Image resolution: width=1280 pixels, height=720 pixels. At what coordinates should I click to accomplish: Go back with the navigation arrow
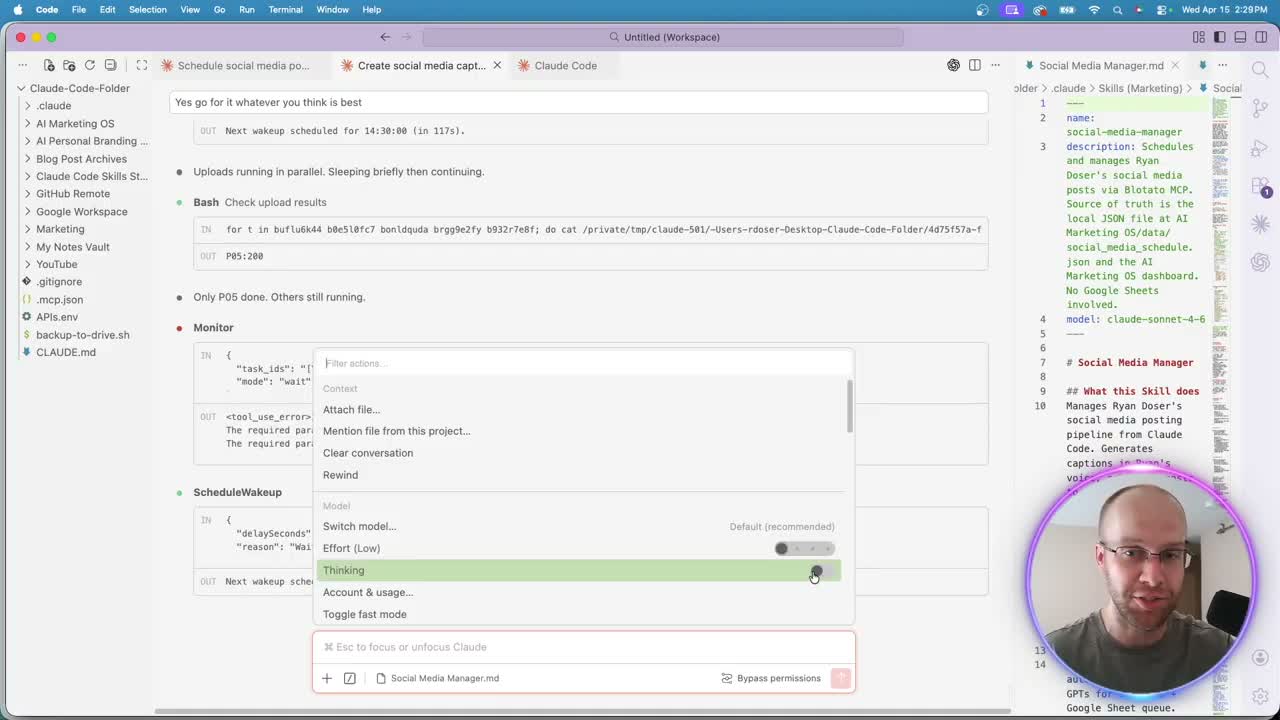tap(385, 37)
